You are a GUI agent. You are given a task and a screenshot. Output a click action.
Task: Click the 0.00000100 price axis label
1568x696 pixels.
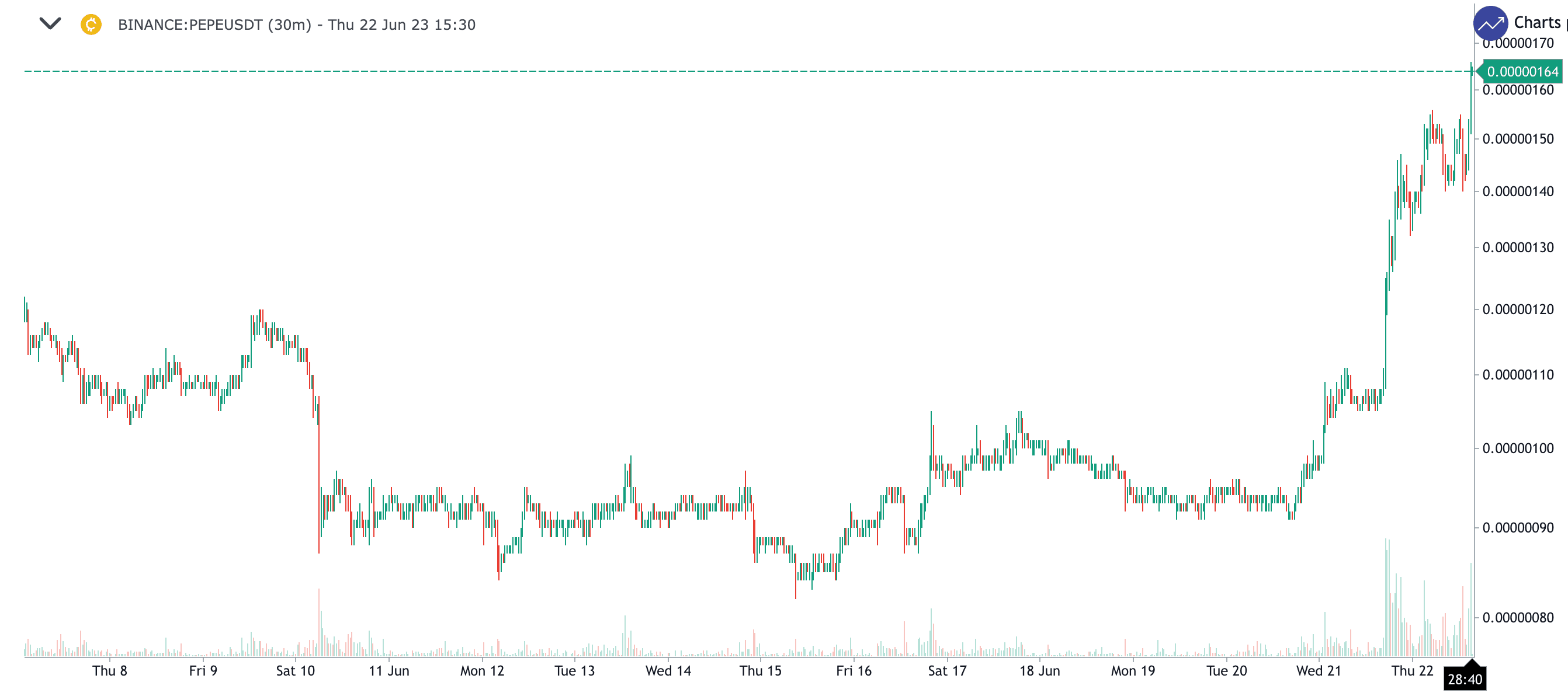(x=1518, y=448)
